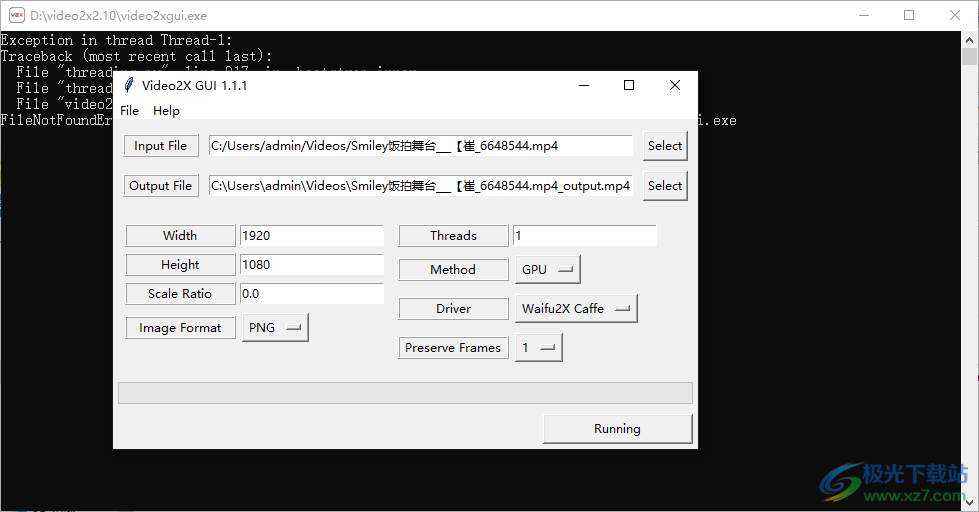
Task: Click the Width label button
Action: click(180, 235)
